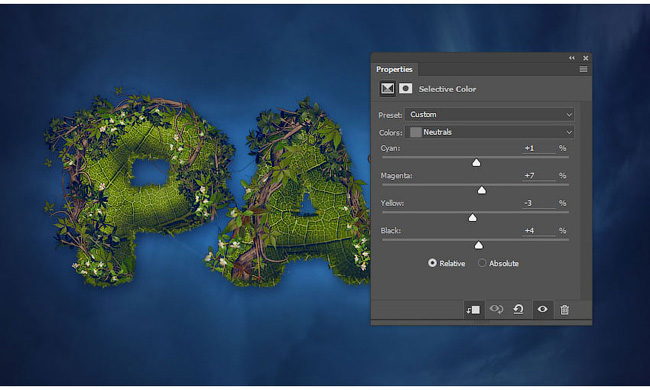Viewport: 650px width, 390px height.
Task: Open the Colors dropdown showing Neutrals
Action: (490, 132)
